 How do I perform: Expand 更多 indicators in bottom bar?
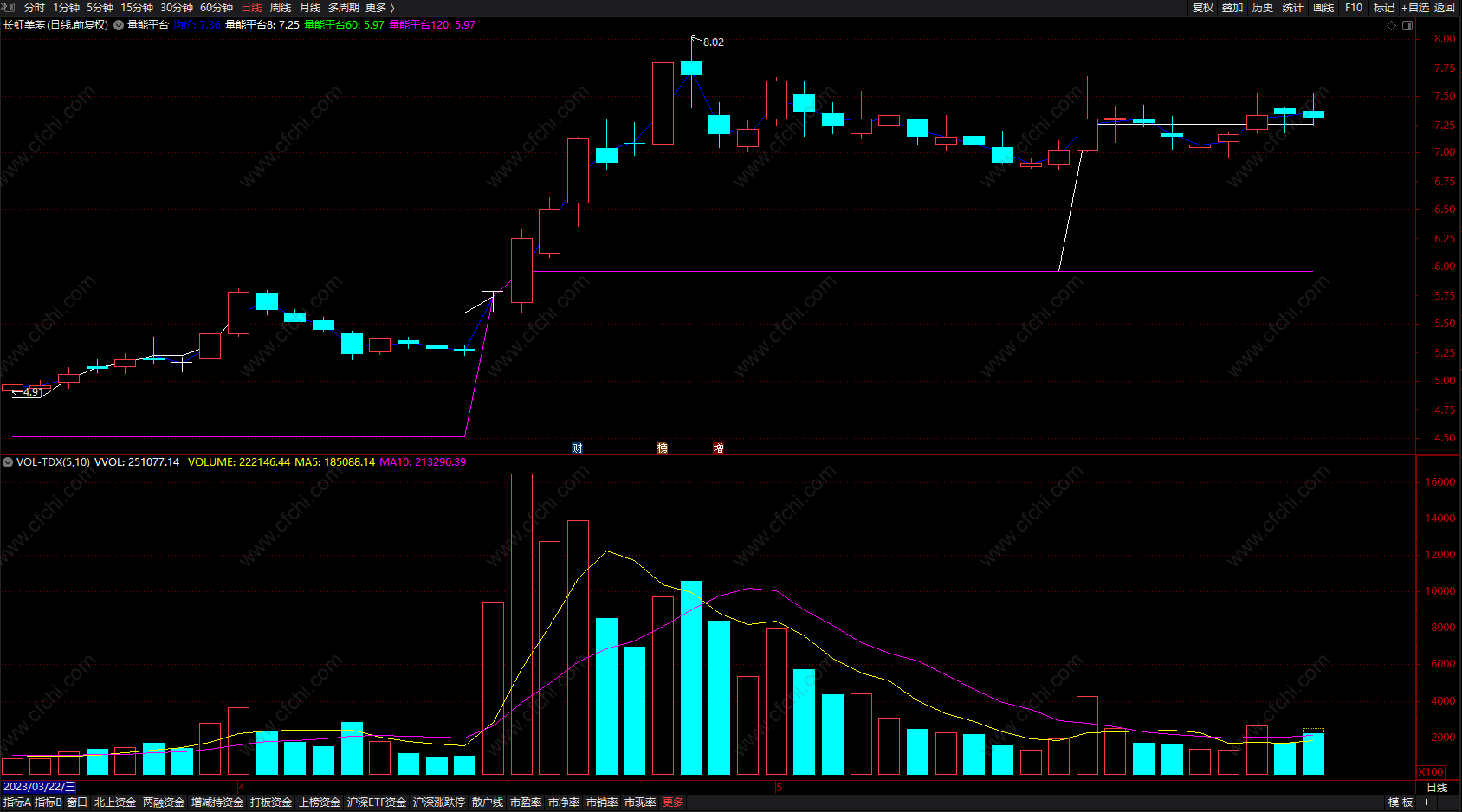click(x=673, y=802)
